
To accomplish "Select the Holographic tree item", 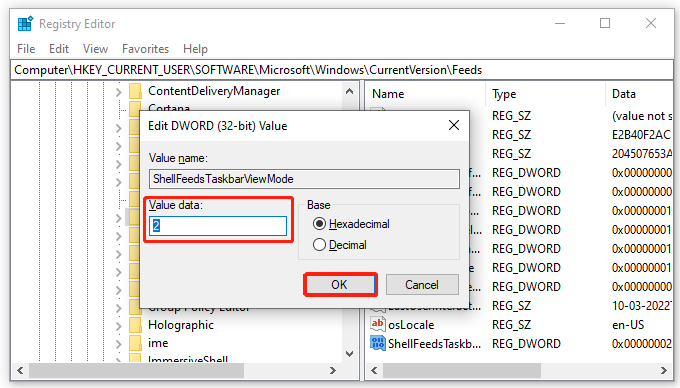I will [x=181, y=325].
